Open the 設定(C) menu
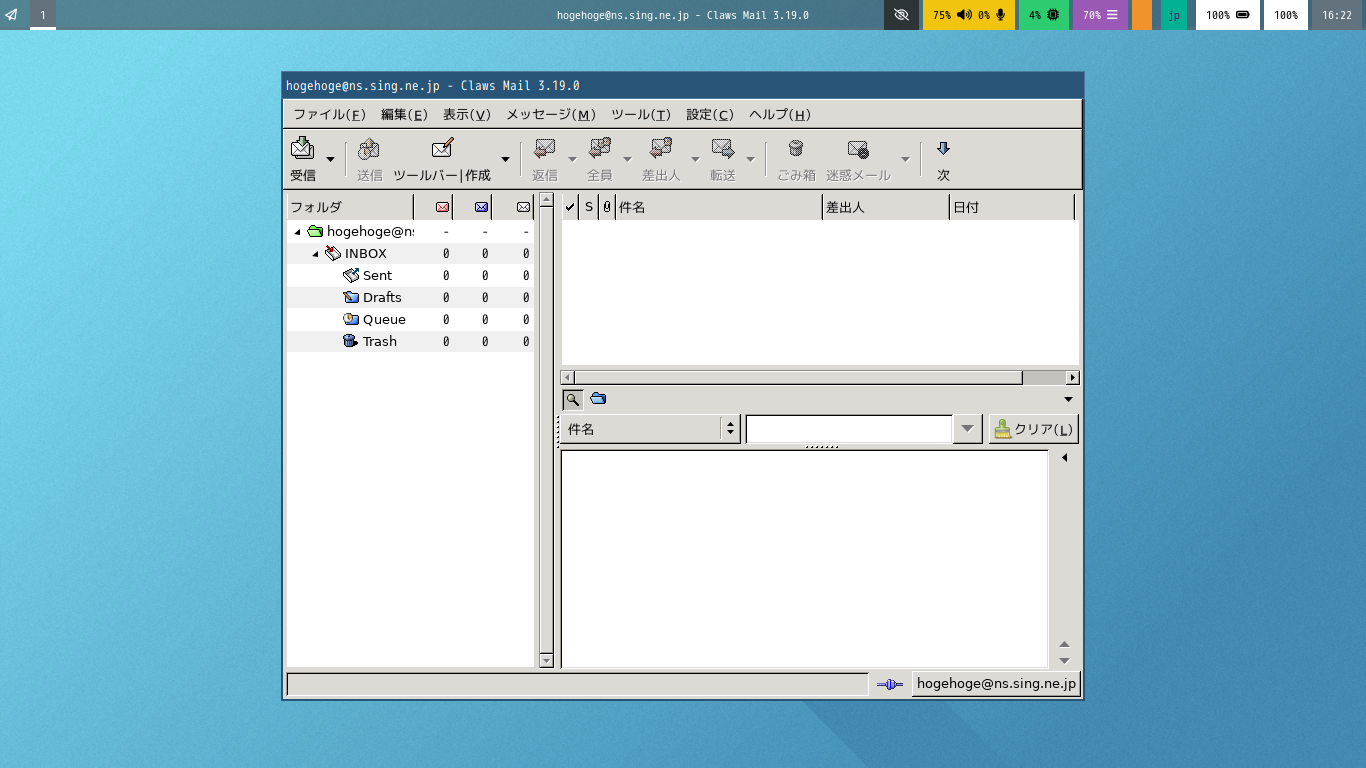 tap(710, 114)
